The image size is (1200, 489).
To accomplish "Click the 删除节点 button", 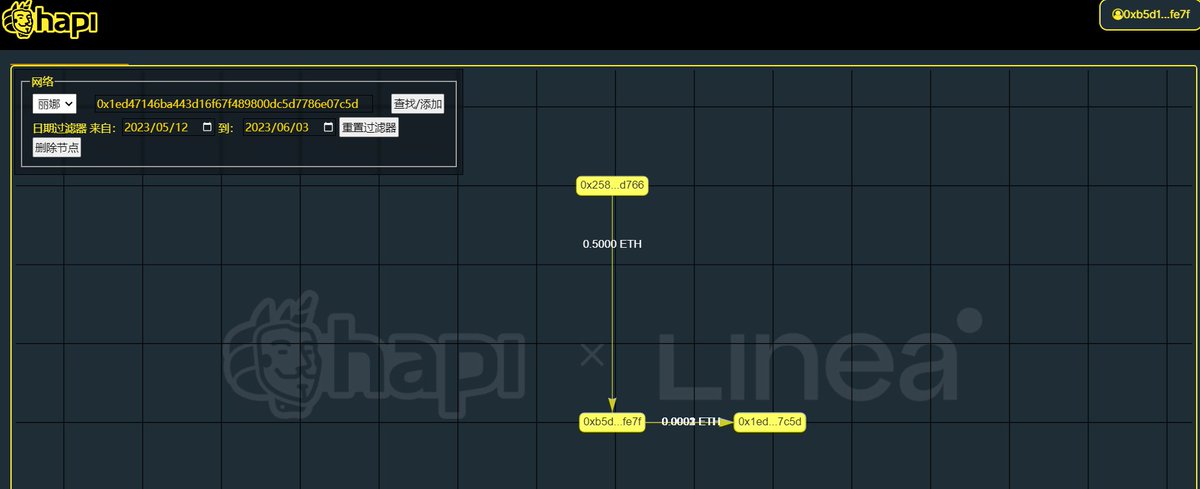I will (57, 148).
